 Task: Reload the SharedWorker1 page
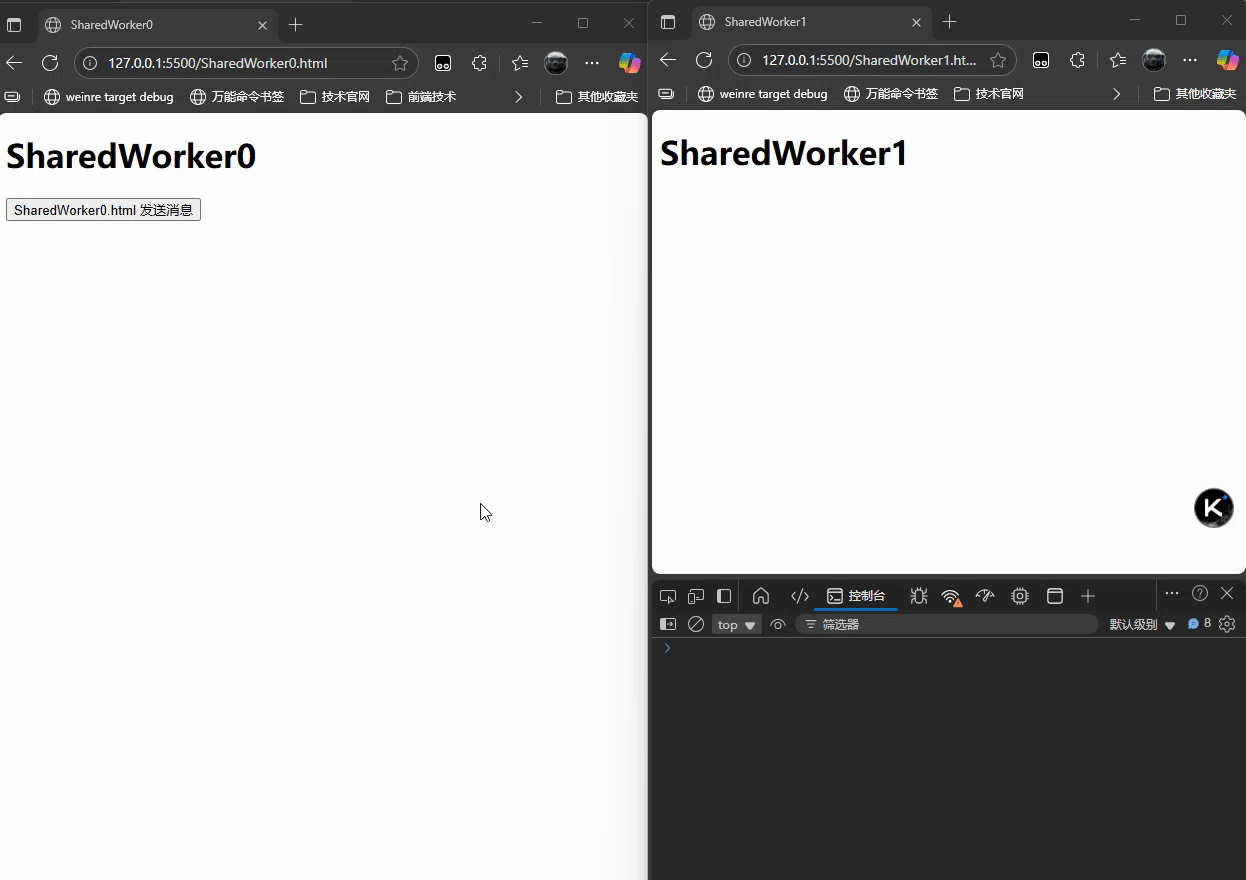(x=704, y=60)
